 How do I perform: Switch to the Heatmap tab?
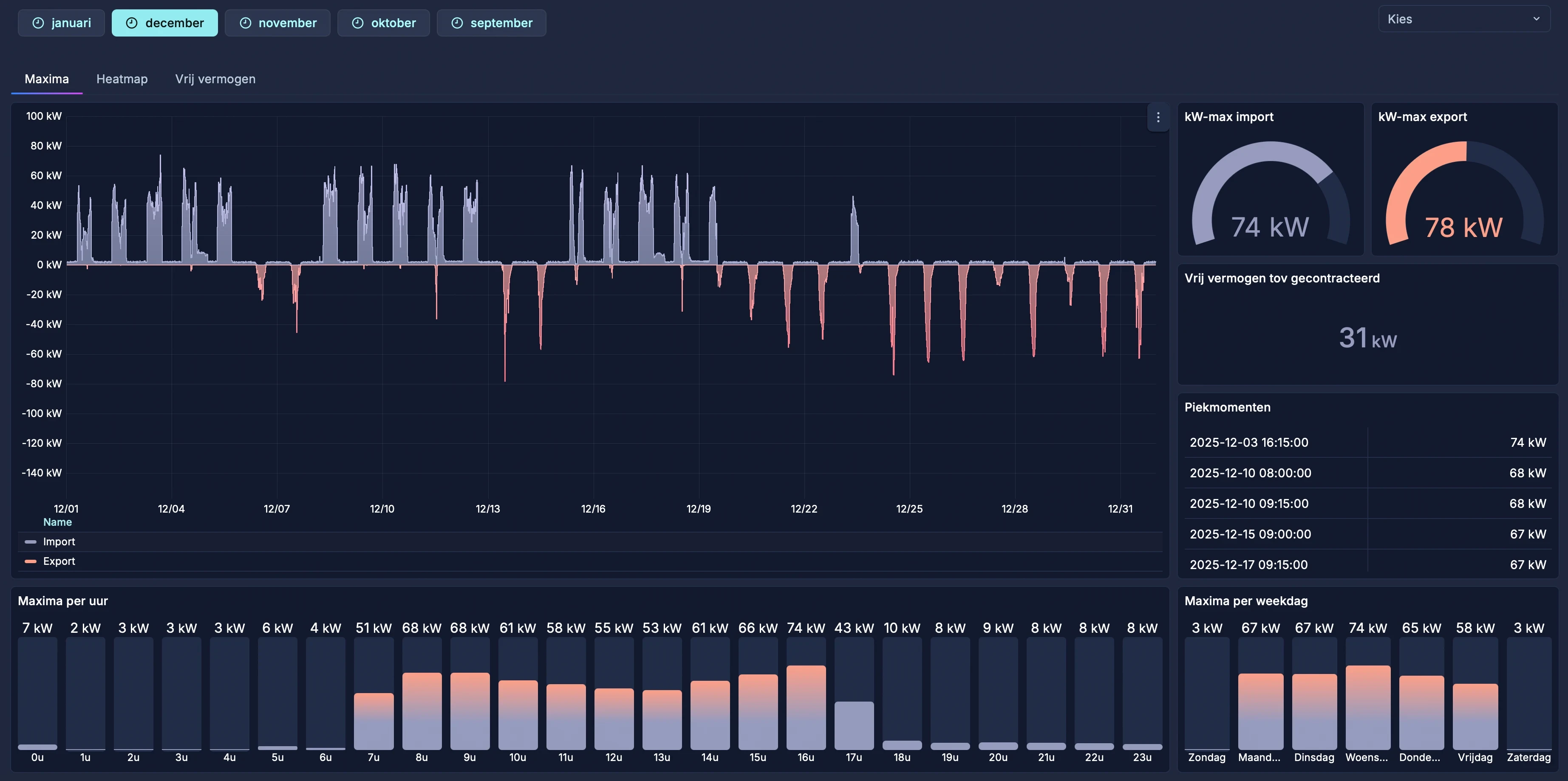[122, 79]
